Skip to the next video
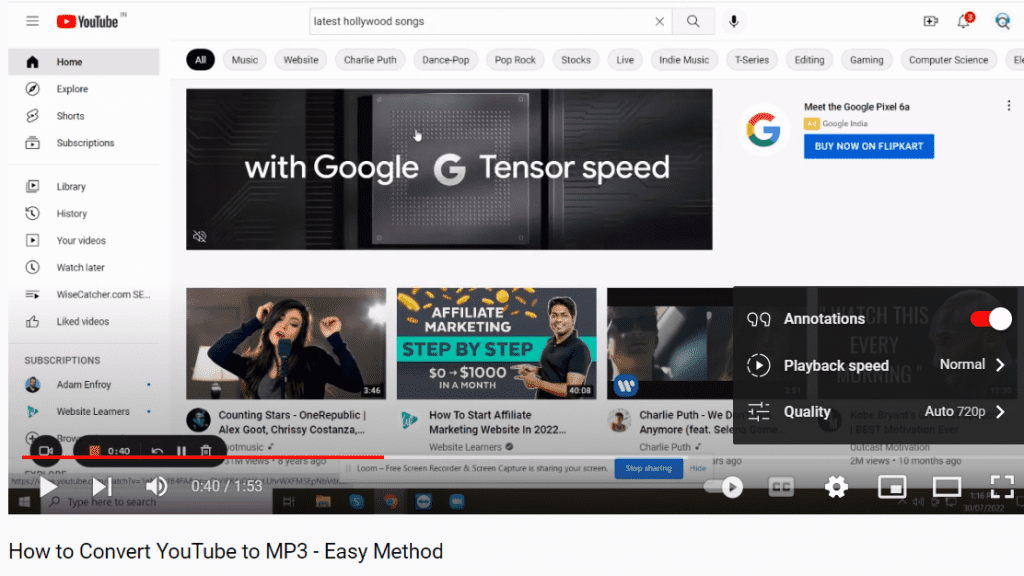This screenshot has height=576, width=1024. pos(101,487)
